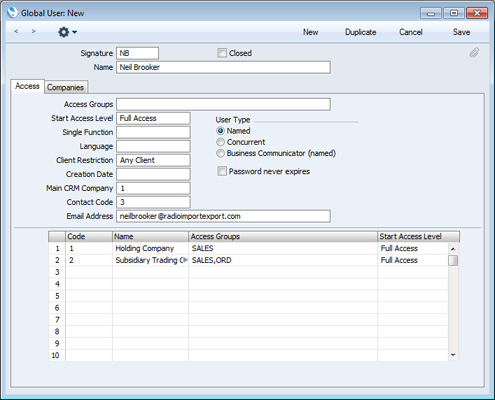Save the Global User record
This screenshot has width=495, height=400.
[x=461, y=32]
